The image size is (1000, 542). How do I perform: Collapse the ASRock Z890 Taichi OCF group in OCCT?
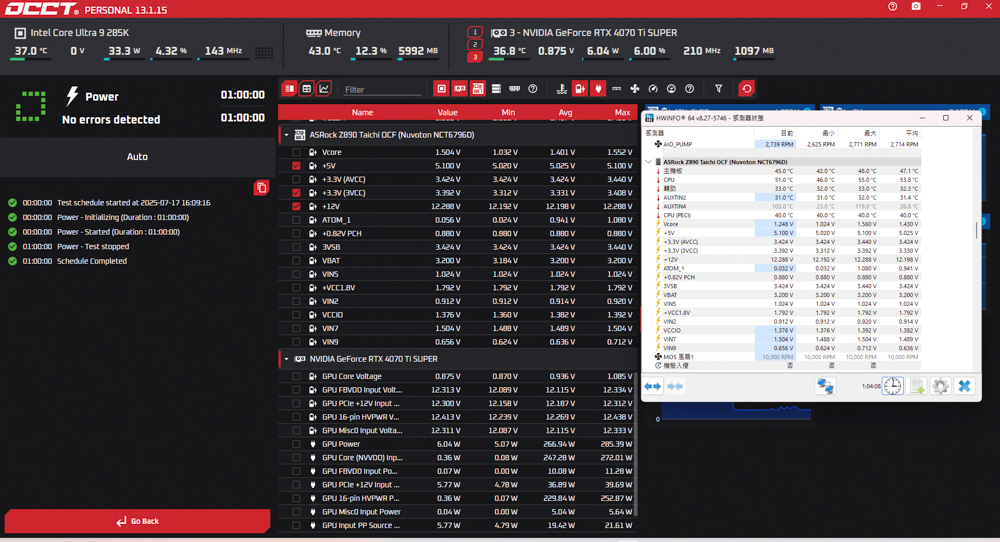pos(286,135)
